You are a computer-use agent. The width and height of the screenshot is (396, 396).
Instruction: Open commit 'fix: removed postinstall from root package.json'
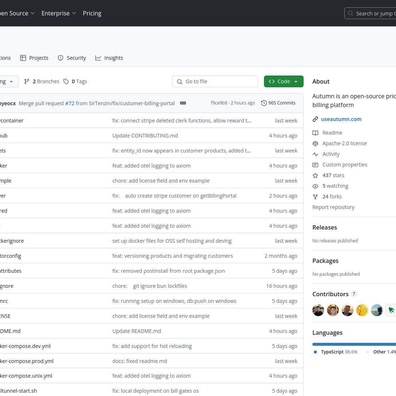168,271
